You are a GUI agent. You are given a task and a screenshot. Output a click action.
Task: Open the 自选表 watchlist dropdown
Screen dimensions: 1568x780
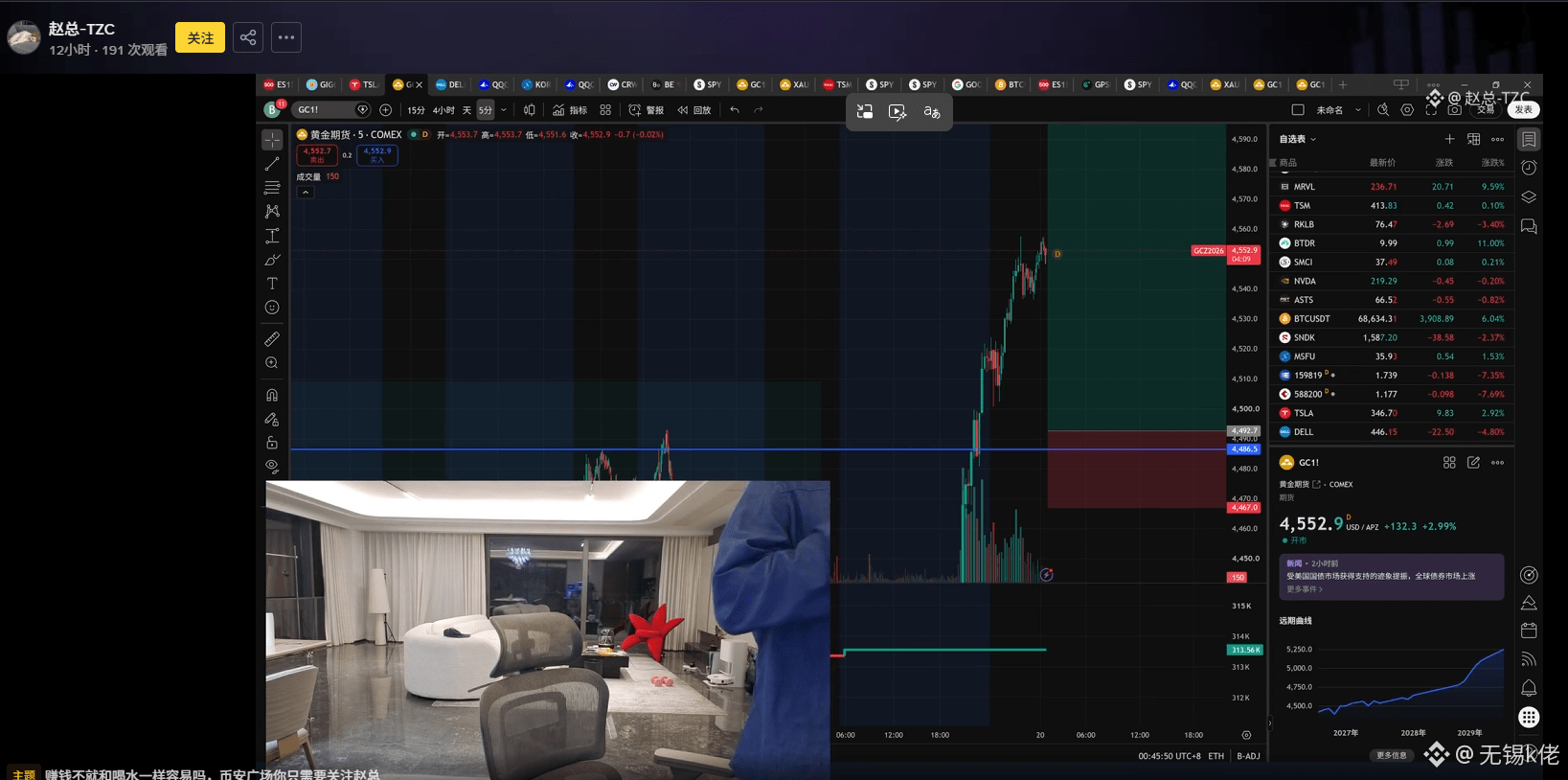(1298, 139)
